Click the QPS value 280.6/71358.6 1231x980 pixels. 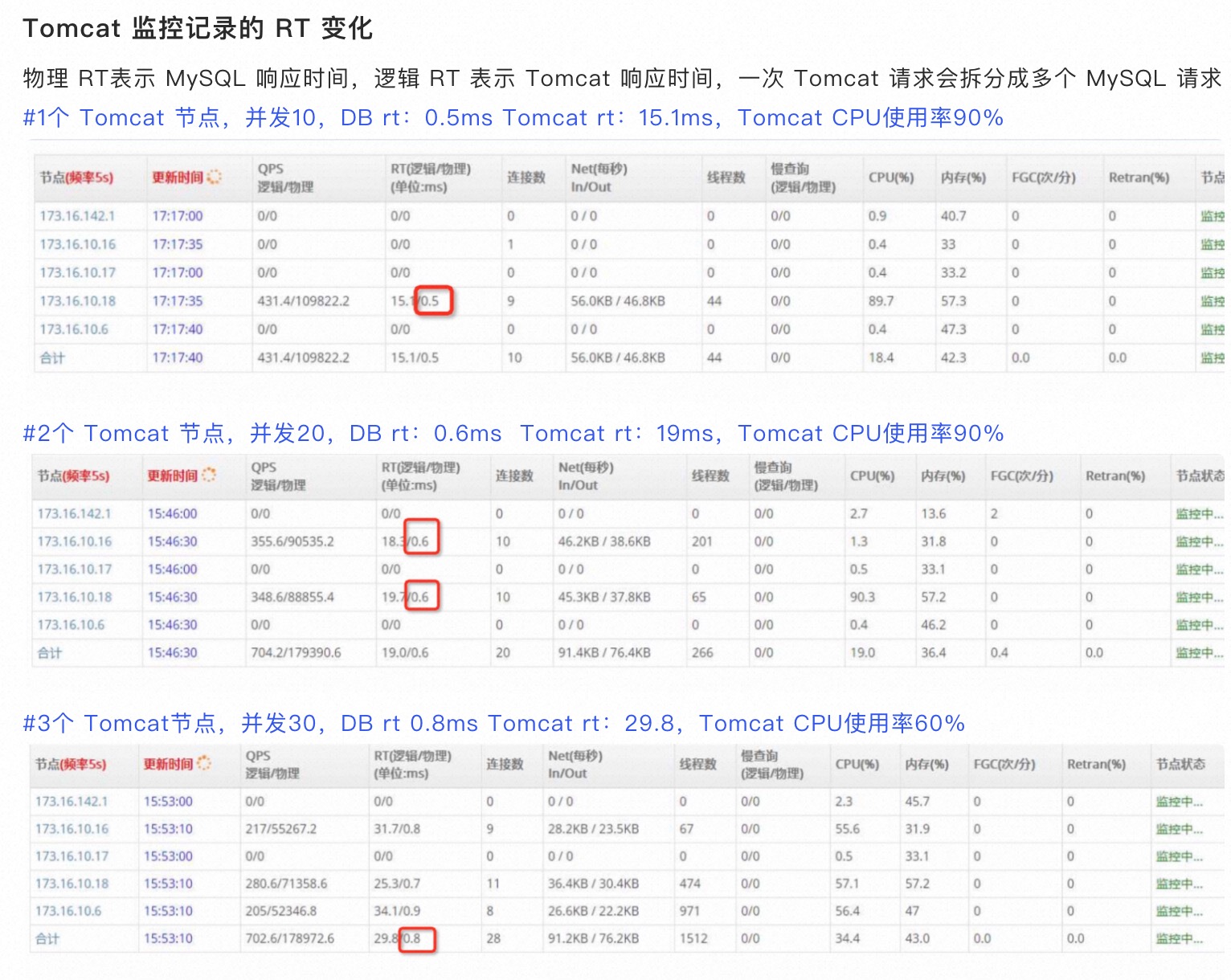pyautogui.click(x=286, y=883)
